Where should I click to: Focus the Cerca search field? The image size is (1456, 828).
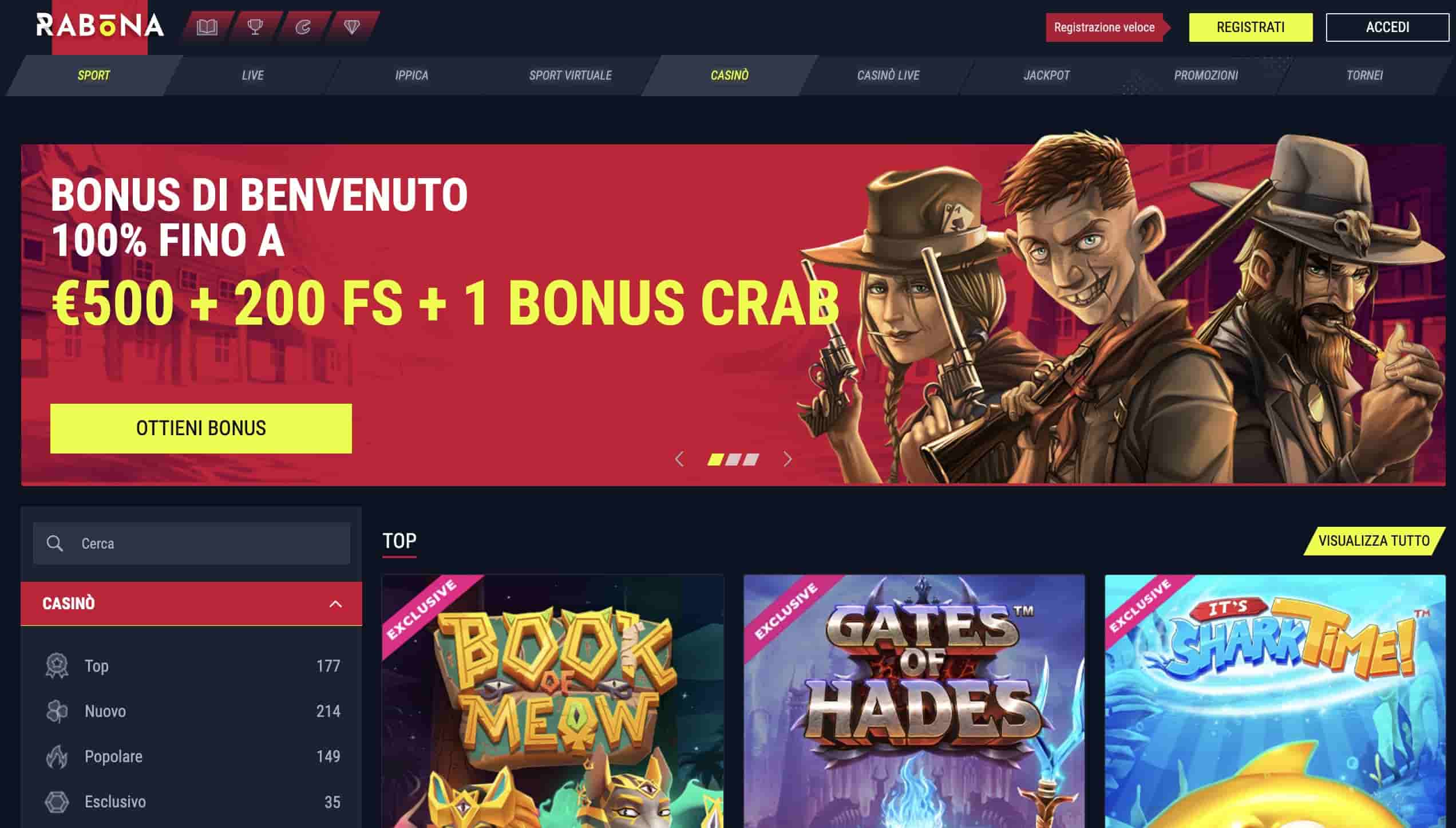(x=192, y=543)
